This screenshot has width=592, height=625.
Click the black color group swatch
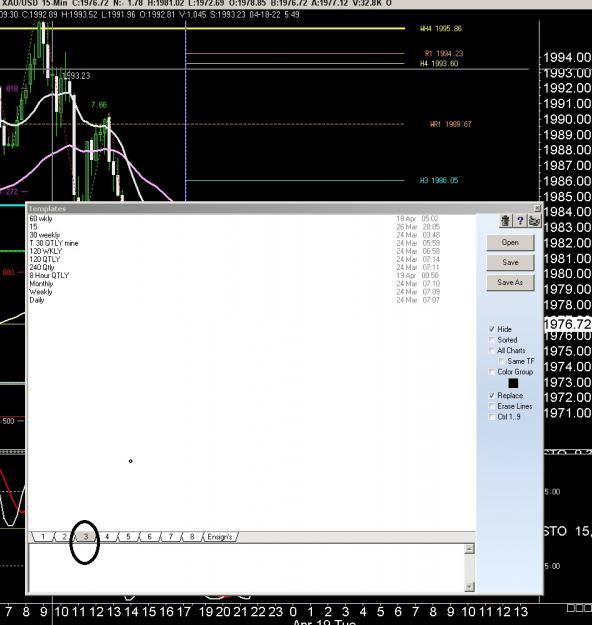(x=513, y=383)
